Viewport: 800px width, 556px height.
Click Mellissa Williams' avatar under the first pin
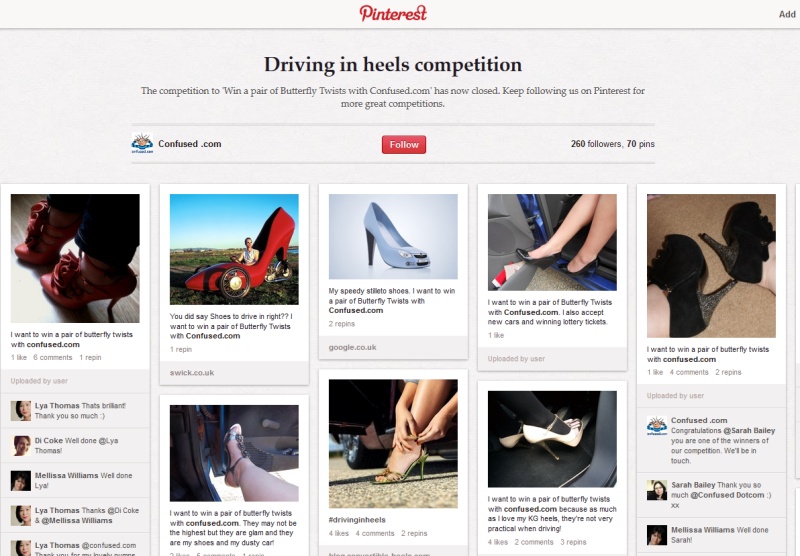coord(21,481)
